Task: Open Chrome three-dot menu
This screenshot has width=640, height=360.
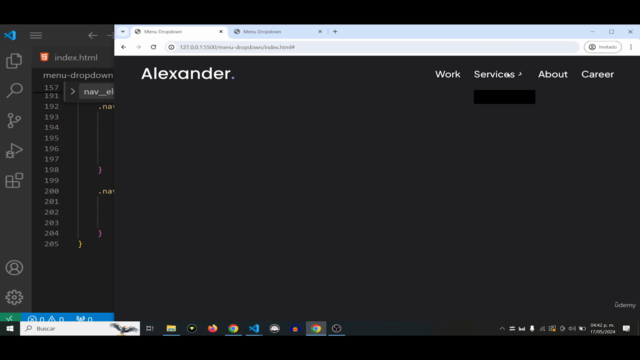Action: pyautogui.click(x=631, y=47)
